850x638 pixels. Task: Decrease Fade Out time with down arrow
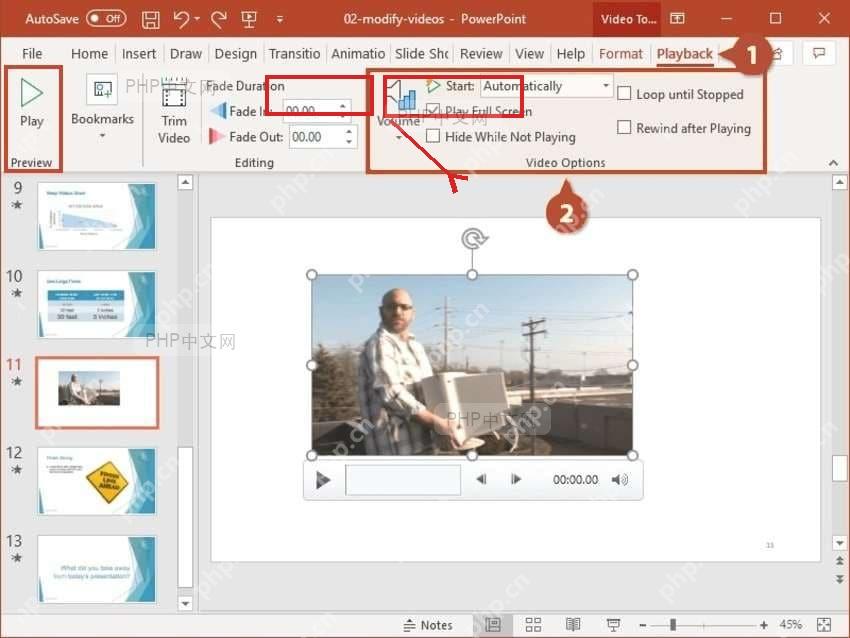[x=349, y=141]
